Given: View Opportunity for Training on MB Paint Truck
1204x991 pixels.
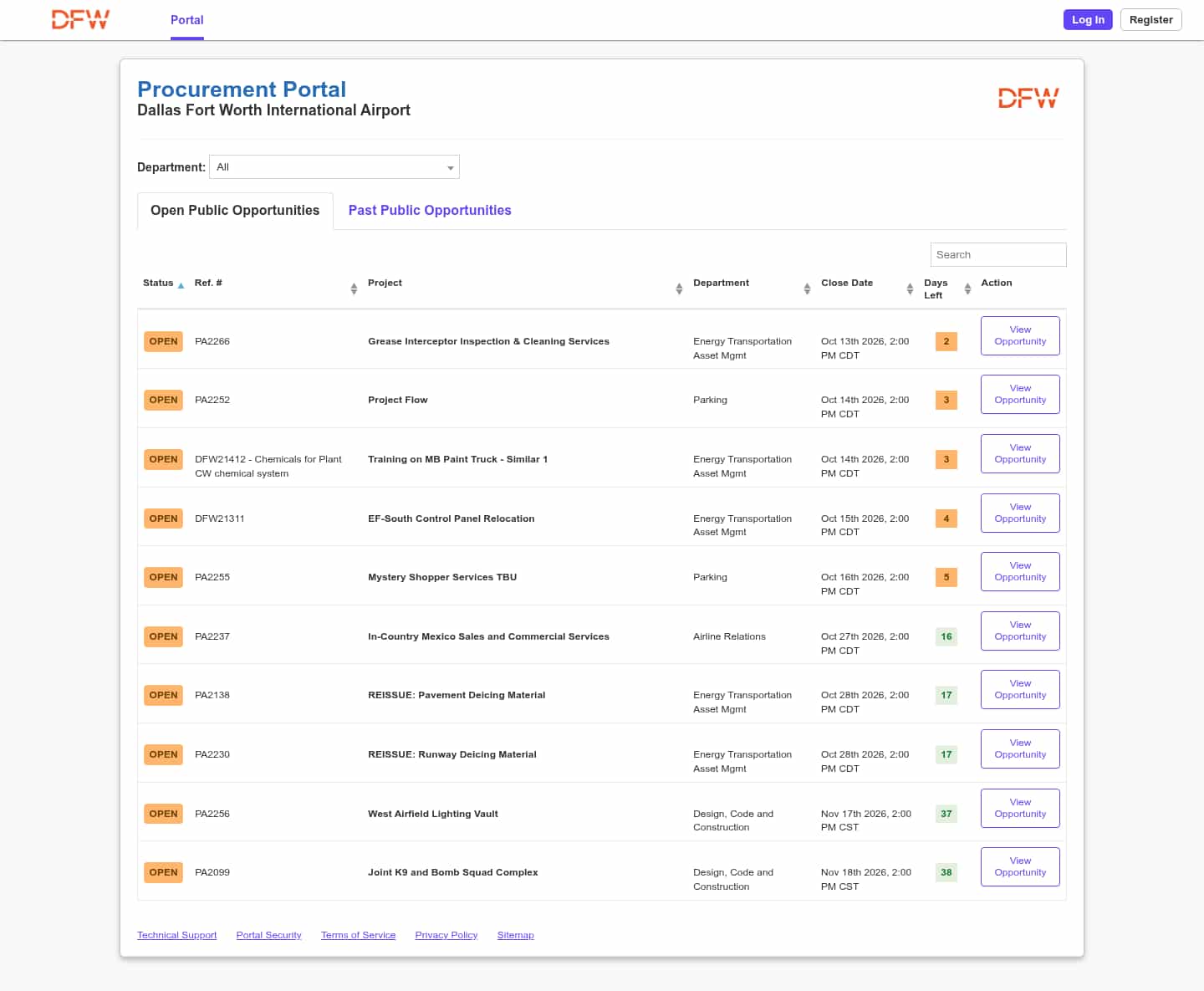Looking at the screenshot, I should click(x=1020, y=453).
